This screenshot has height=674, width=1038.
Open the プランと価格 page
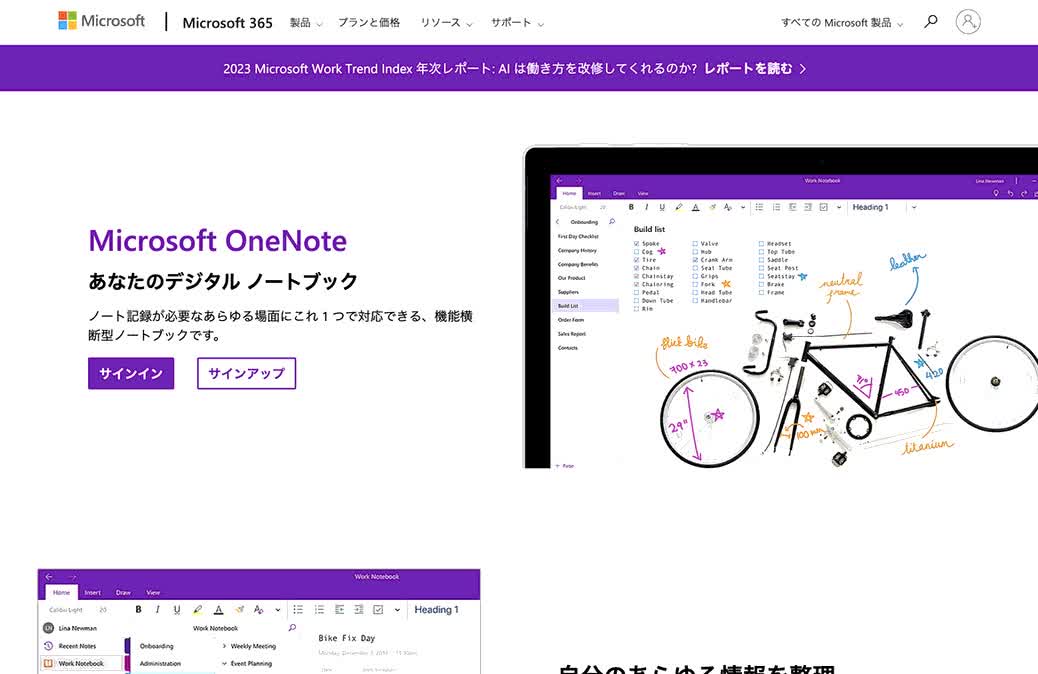[369, 23]
